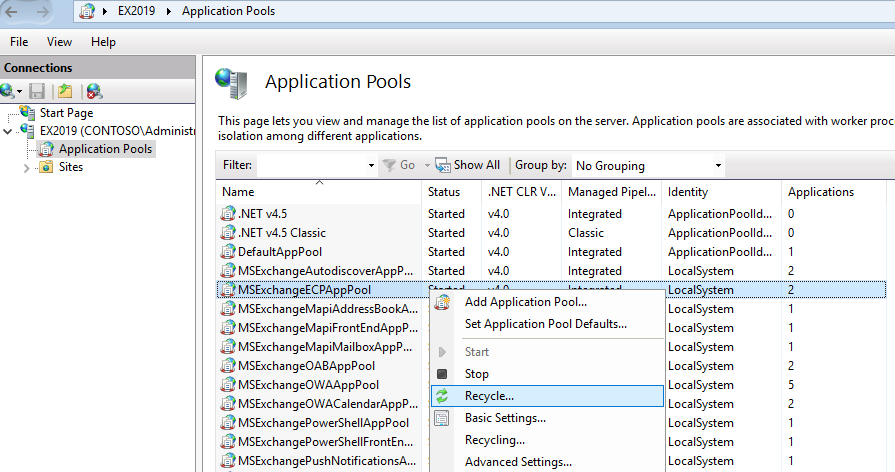Click the Delete Connection icon in the Connections toolbar

pyautogui.click(x=94, y=91)
